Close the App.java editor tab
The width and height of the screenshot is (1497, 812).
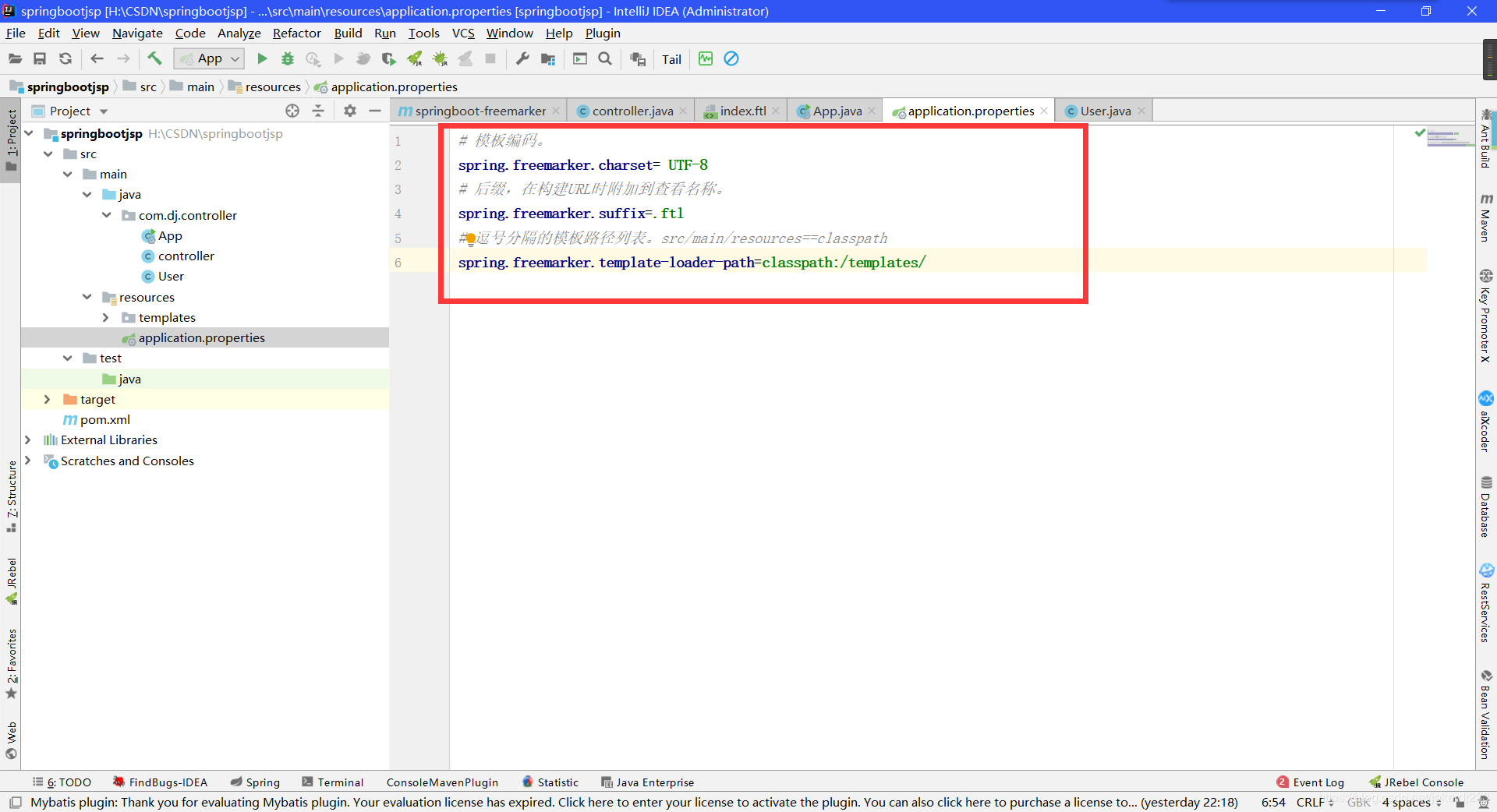click(872, 111)
